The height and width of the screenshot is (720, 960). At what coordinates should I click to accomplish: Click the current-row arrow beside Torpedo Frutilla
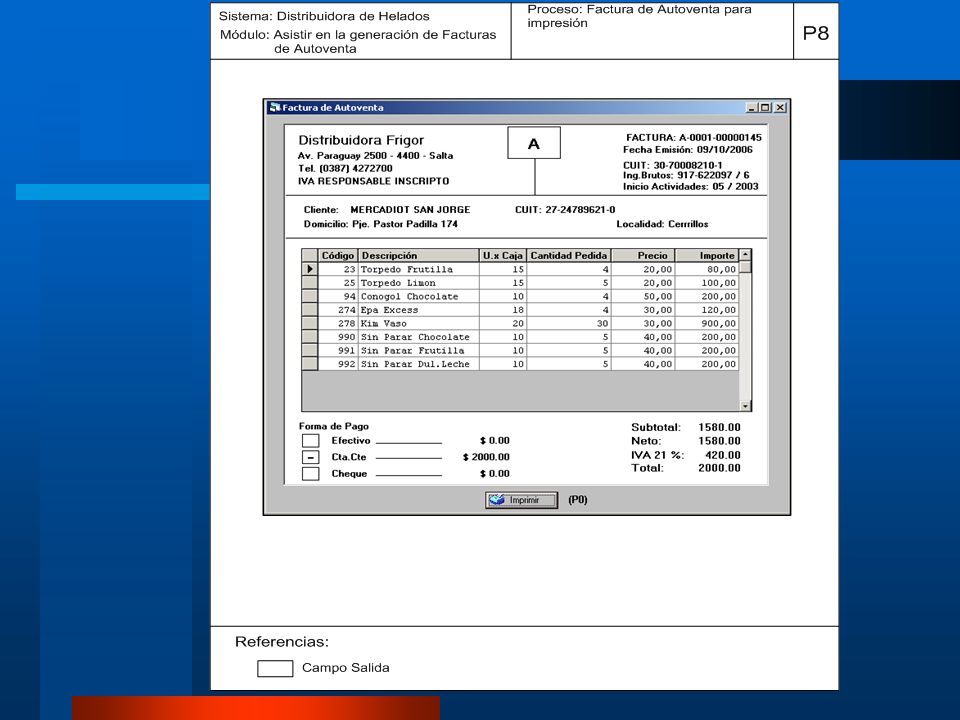tap(310, 269)
